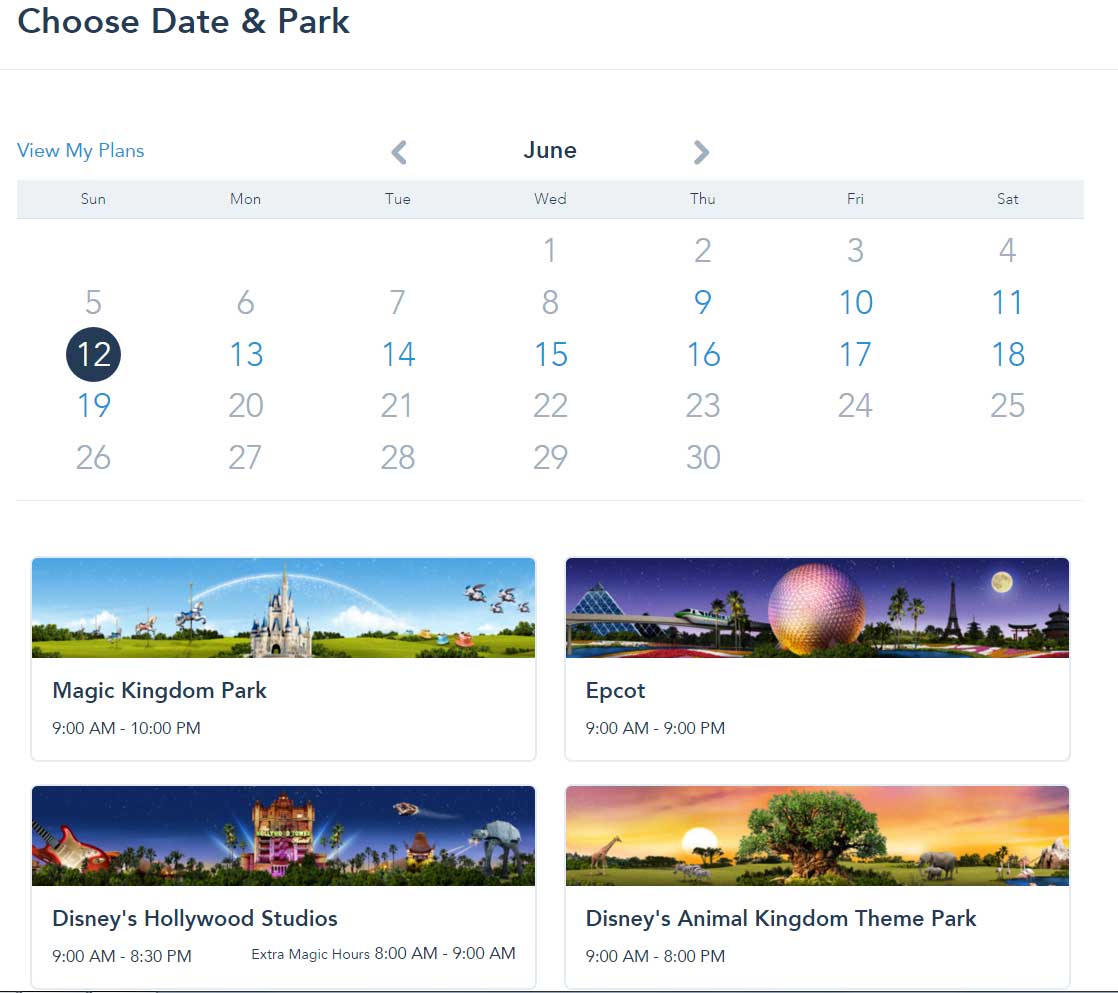Click grayed-out date June 1

[550, 250]
